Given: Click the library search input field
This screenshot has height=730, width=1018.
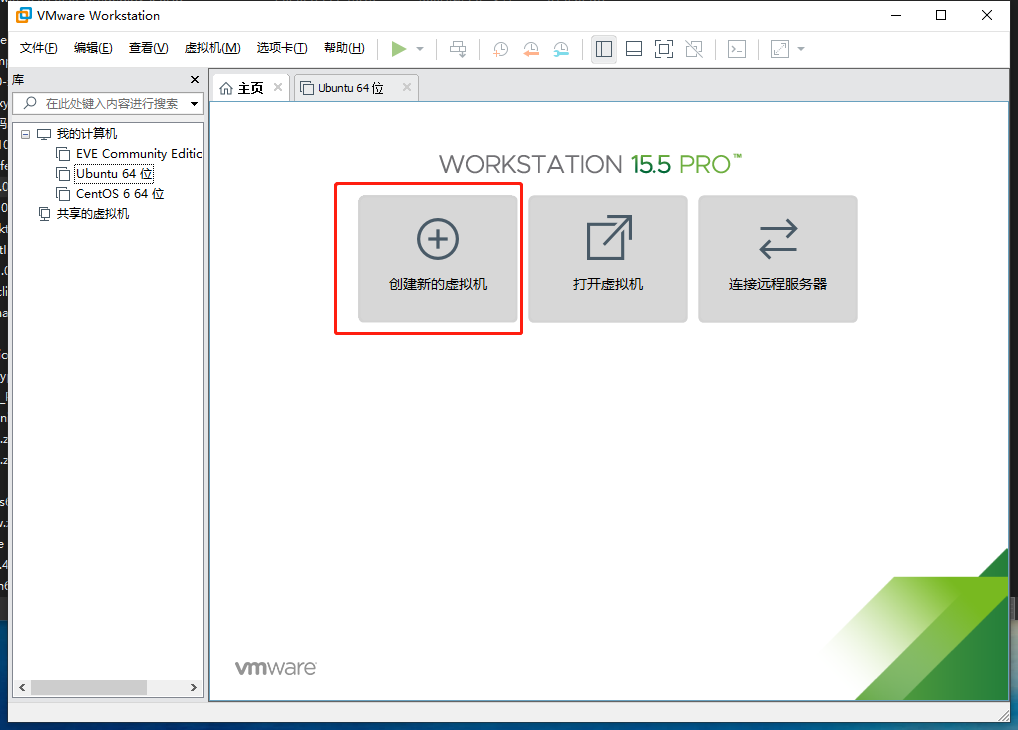Looking at the screenshot, I should [110, 104].
